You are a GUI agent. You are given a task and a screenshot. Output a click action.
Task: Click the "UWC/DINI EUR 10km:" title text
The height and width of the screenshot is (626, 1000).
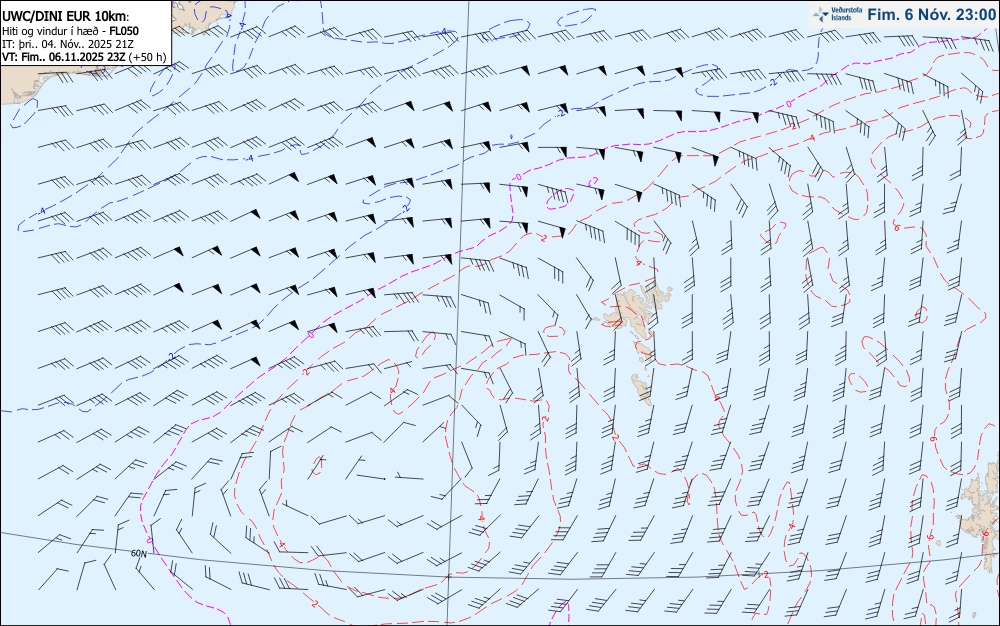coord(66,17)
